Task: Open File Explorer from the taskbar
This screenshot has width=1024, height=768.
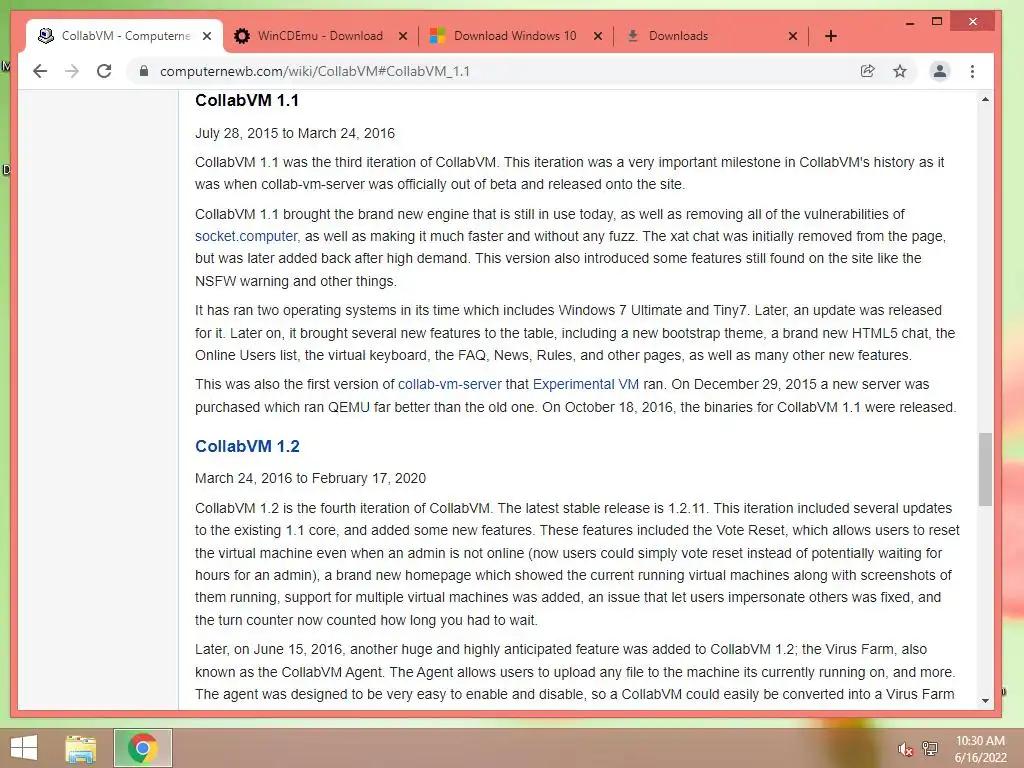Action: [80, 748]
